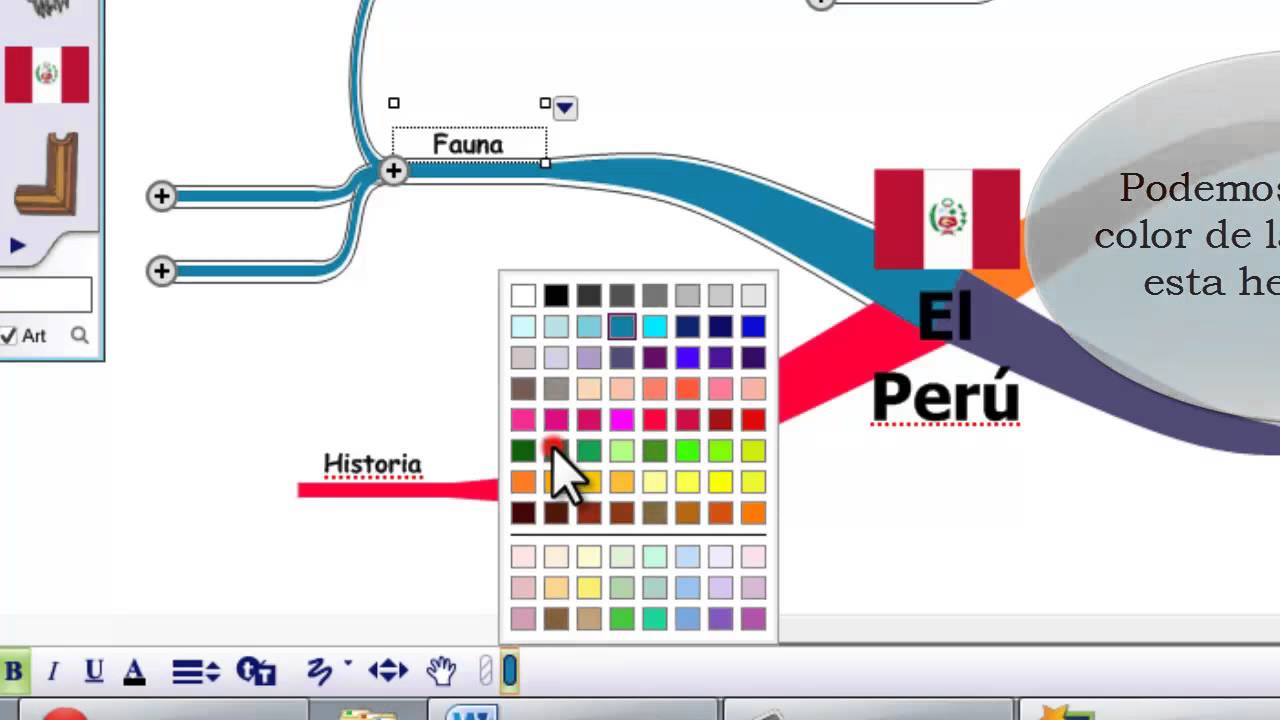Pick the bright cyan swatch
The image size is (1280, 720).
tap(655, 326)
